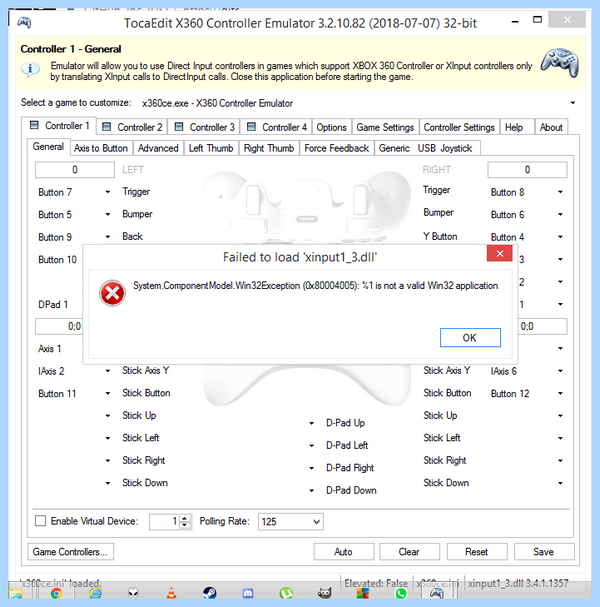Switch to the Controller 1 tab
Viewport: 600px width, 607px height.
[59, 126]
